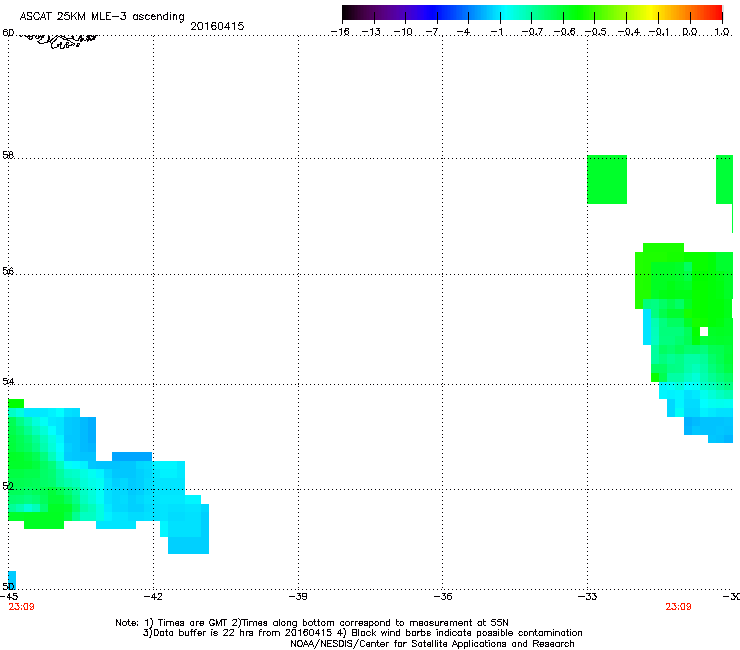The height and width of the screenshot is (650, 740).
Task: Click the latitude label 50
Action: coord(8,586)
